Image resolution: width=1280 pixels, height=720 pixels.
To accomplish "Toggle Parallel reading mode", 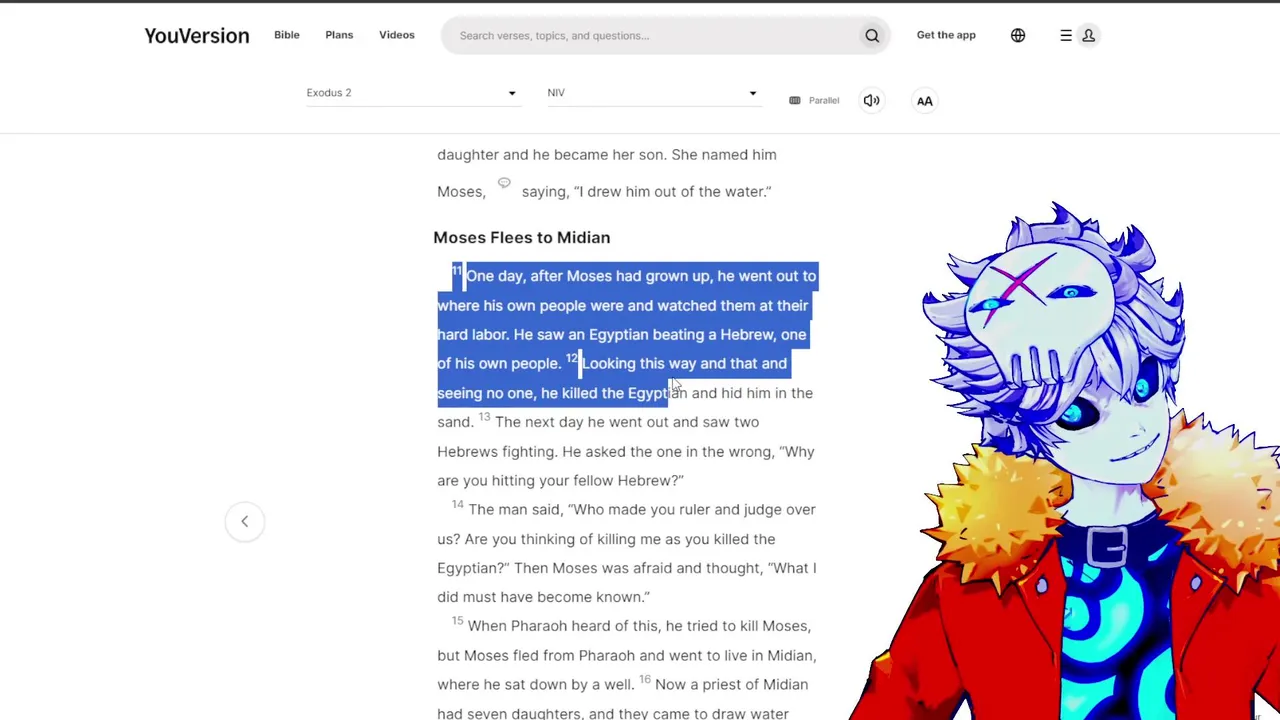I will pyautogui.click(x=814, y=100).
